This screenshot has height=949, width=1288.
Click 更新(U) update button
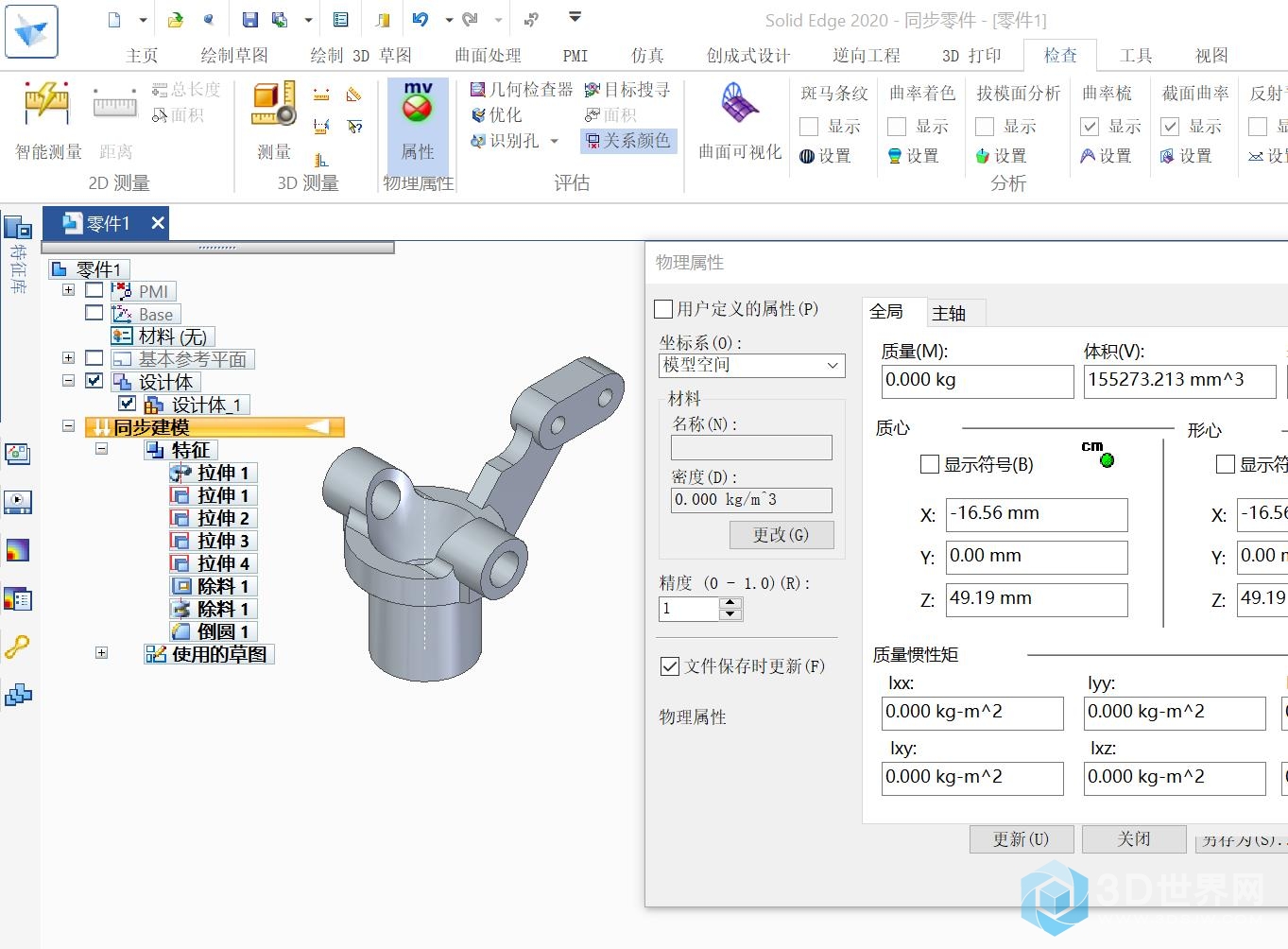pos(1022,839)
